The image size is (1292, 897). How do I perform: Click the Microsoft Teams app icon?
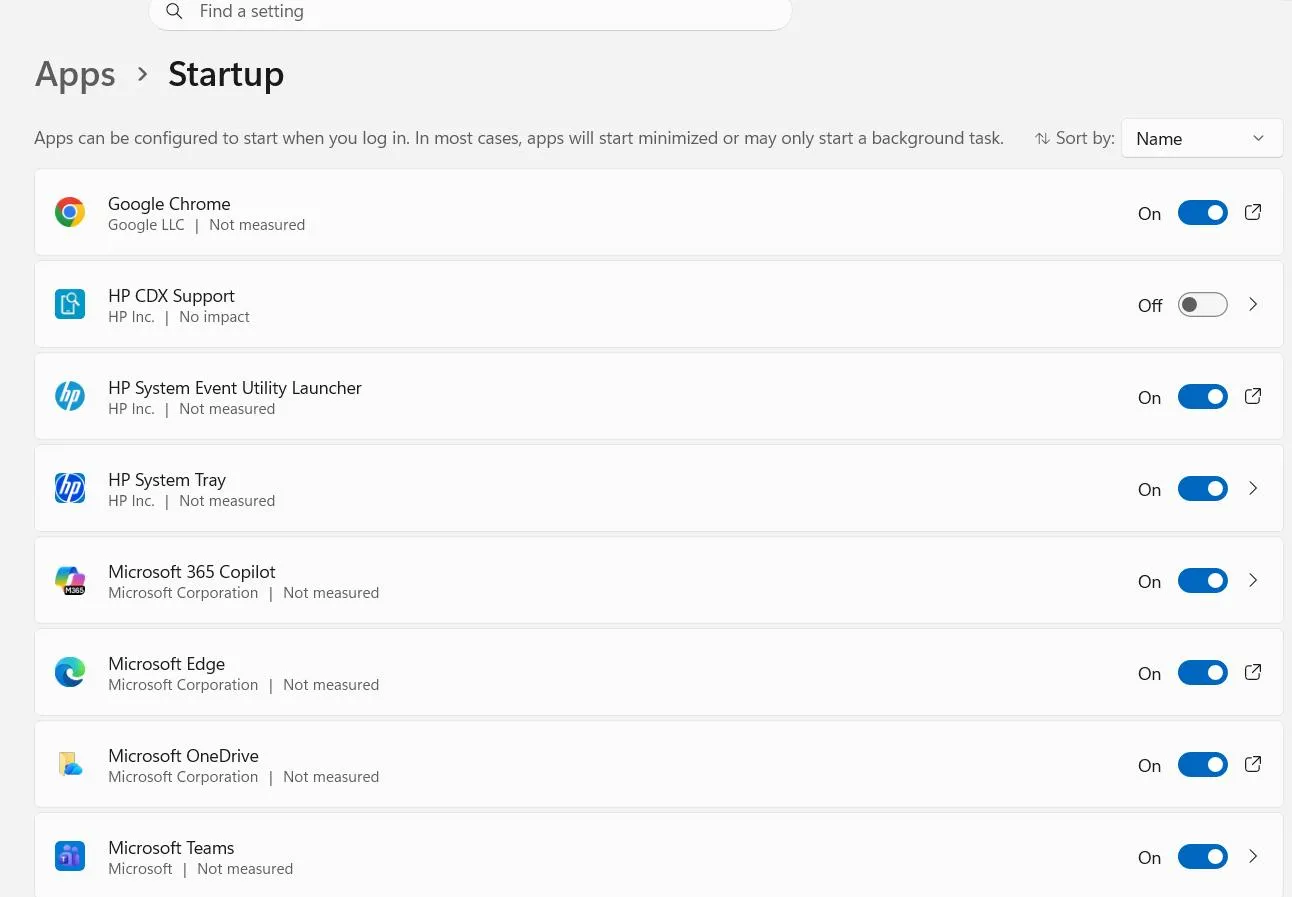point(70,856)
